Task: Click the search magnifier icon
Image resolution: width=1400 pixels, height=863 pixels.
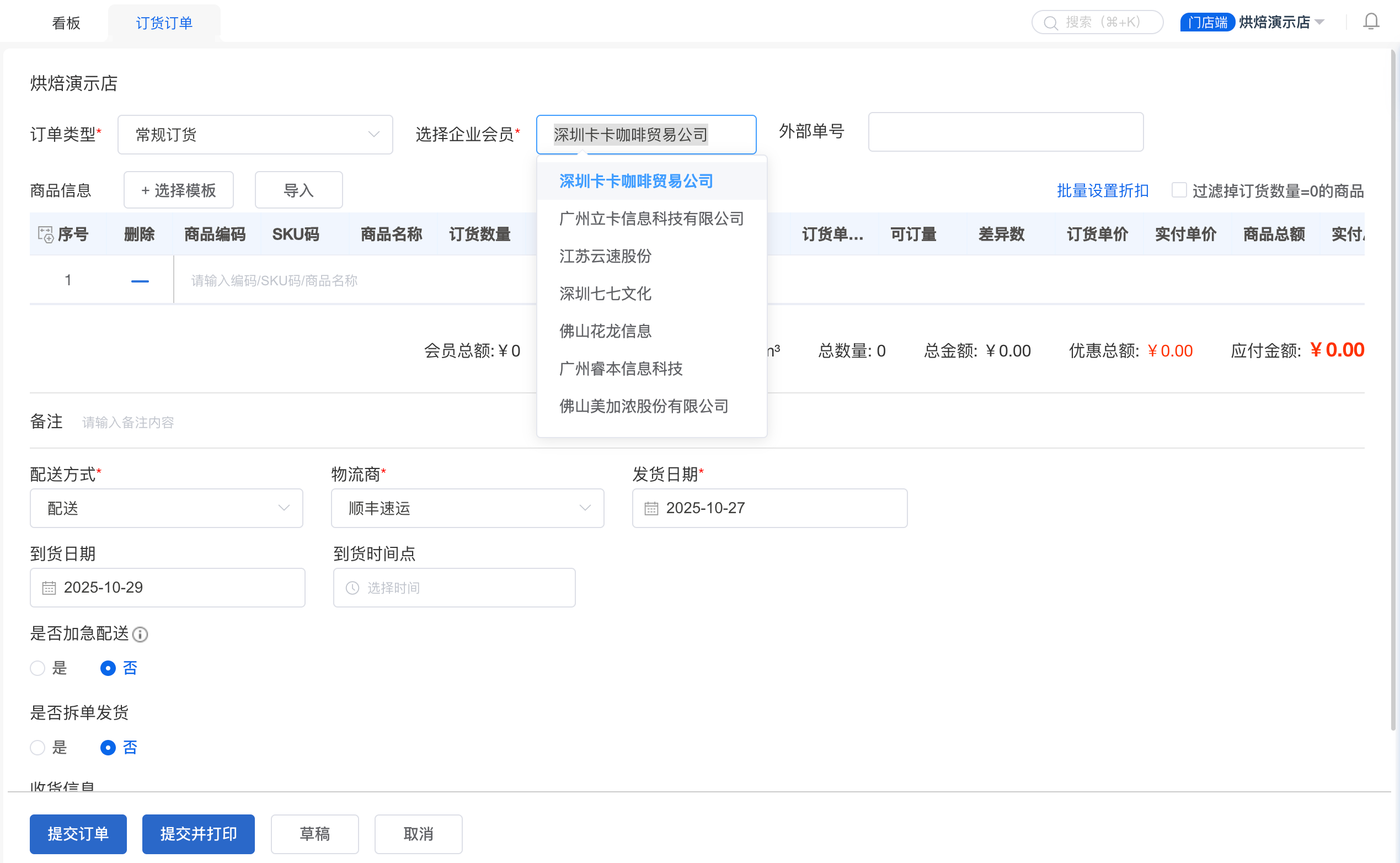Action: coord(1050,23)
